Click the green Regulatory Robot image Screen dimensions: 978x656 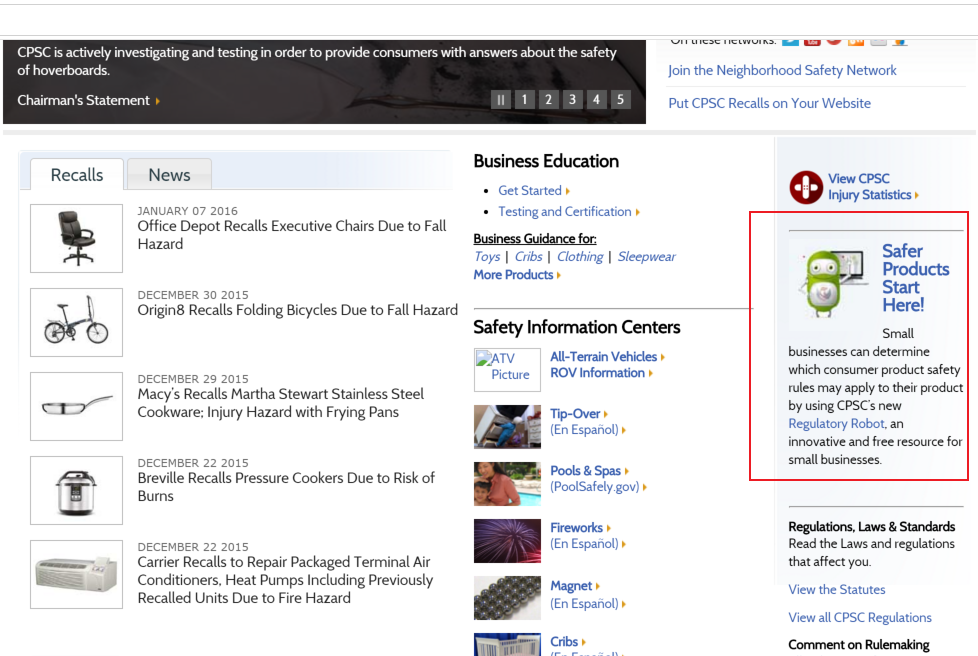point(833,282)
